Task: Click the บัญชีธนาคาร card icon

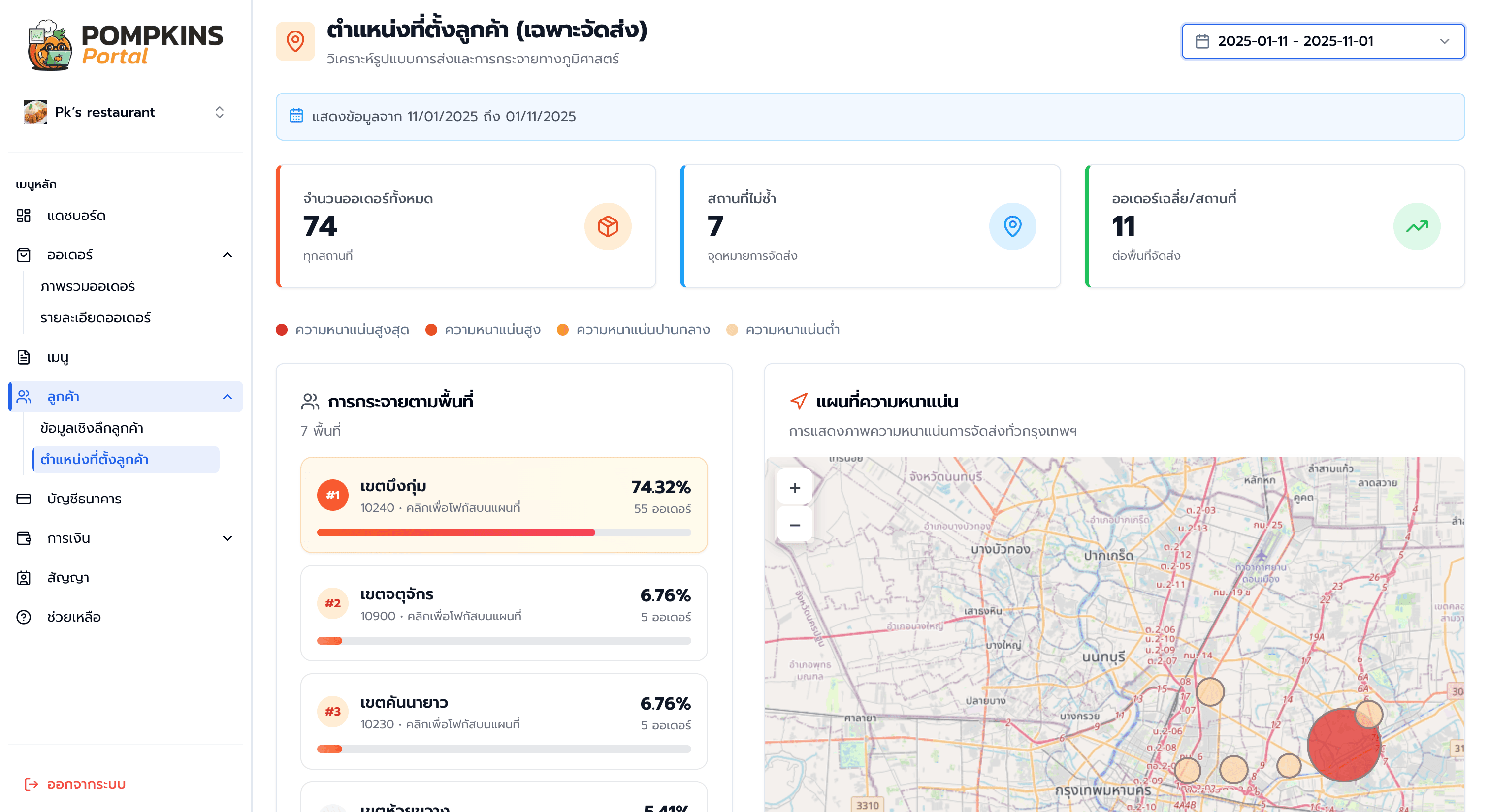Action: coord(24,499)
